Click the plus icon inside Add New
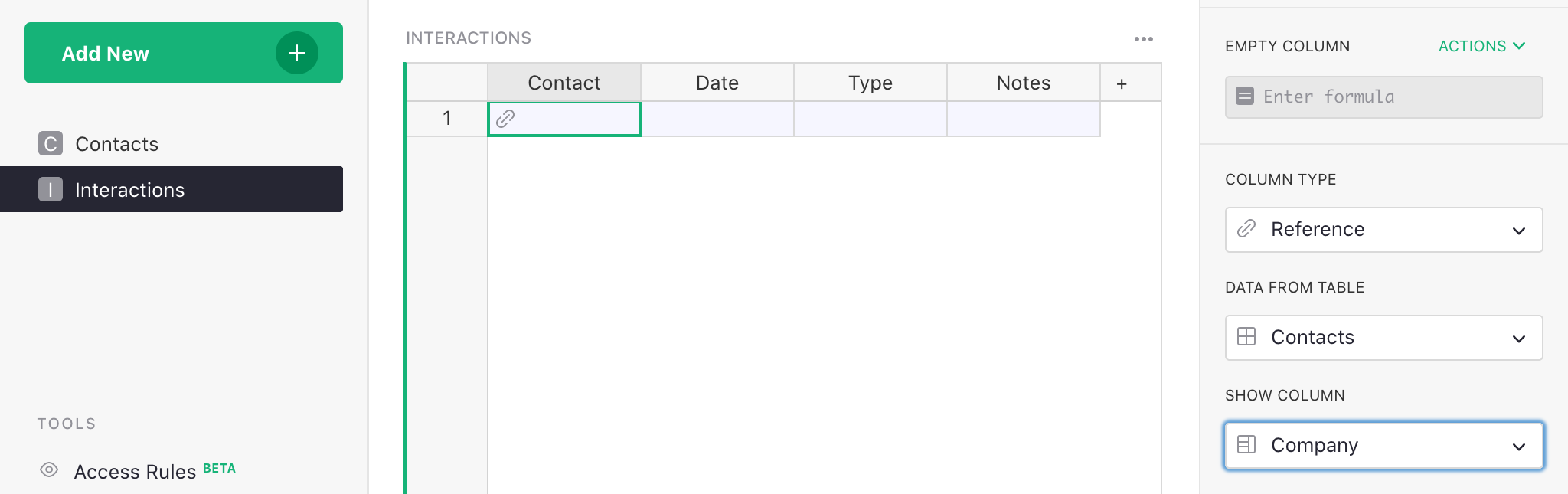Screen dimensions: 1568x494 (x=296, y=53)
